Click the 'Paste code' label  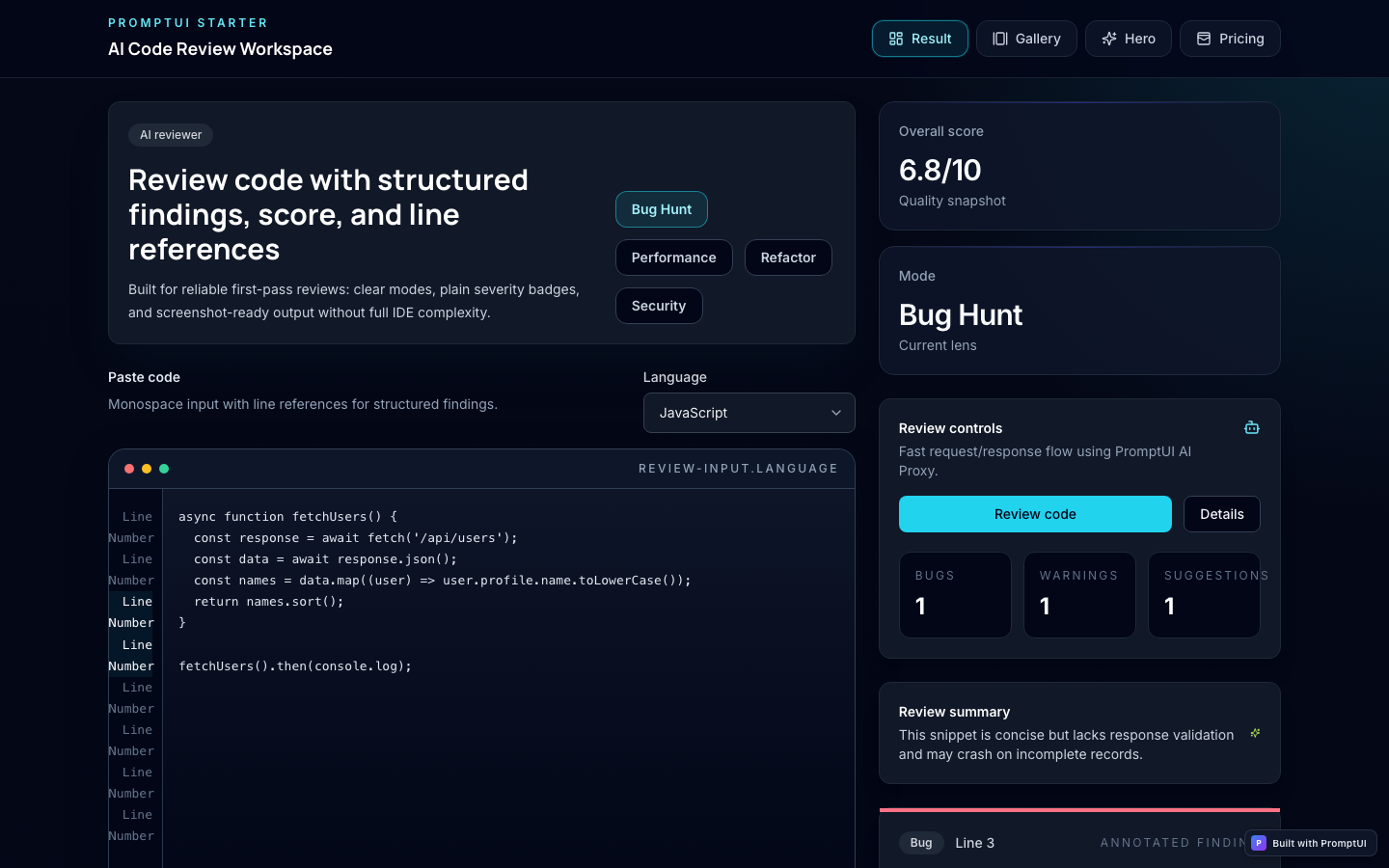(144, 377)
